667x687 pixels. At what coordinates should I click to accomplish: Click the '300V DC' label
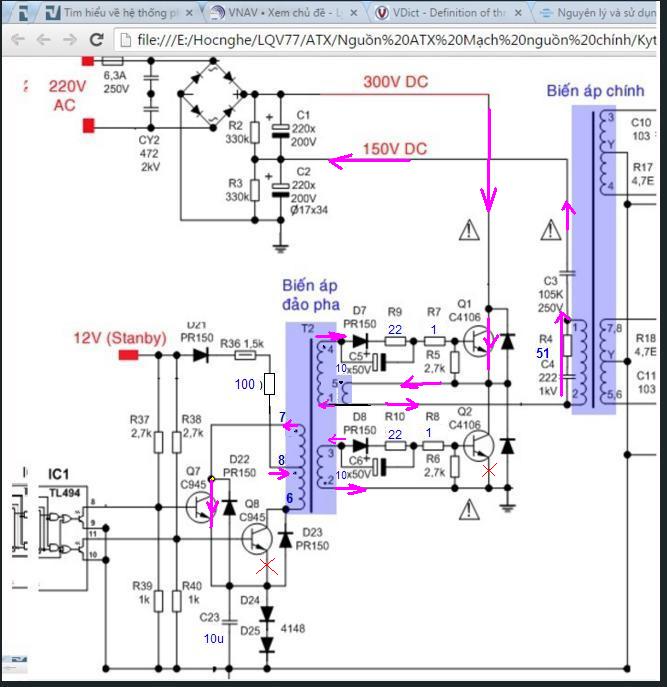point(395,82)
